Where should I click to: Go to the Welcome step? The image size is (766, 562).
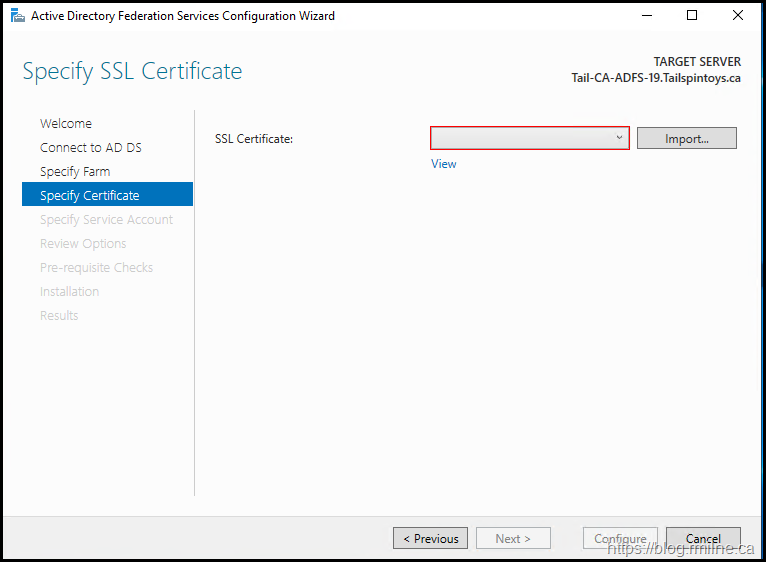pos(66,124)
